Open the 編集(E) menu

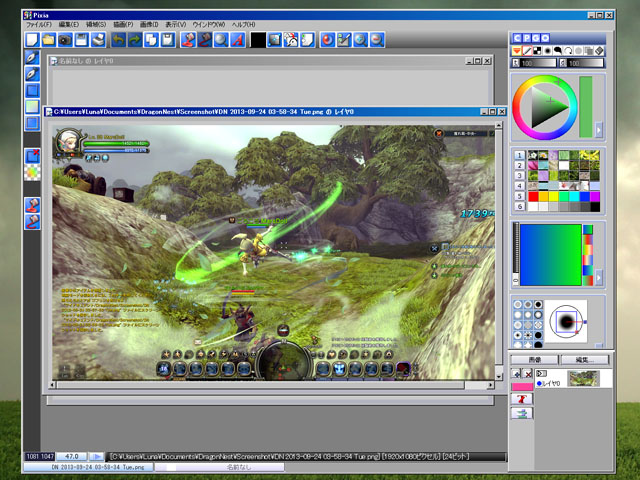(x=69, y=25)
